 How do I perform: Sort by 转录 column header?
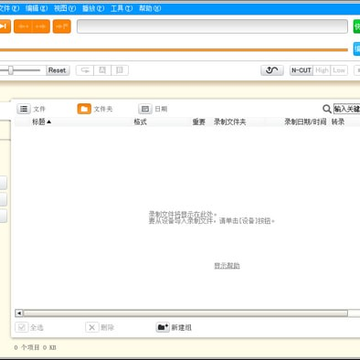[338, 122]
